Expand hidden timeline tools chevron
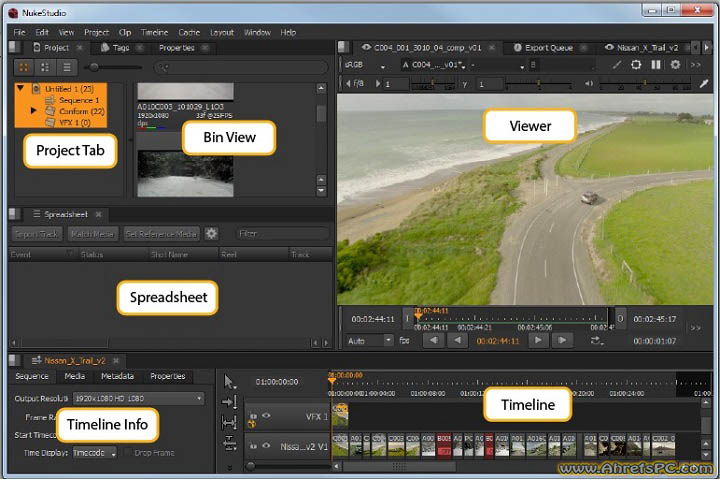Image resolution: width=720 pixels, height=480 pixels. pos(230,468)
